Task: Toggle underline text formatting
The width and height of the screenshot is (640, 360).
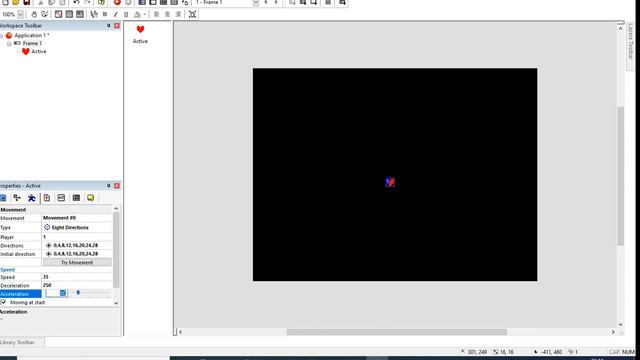Action: click(126, 14)
